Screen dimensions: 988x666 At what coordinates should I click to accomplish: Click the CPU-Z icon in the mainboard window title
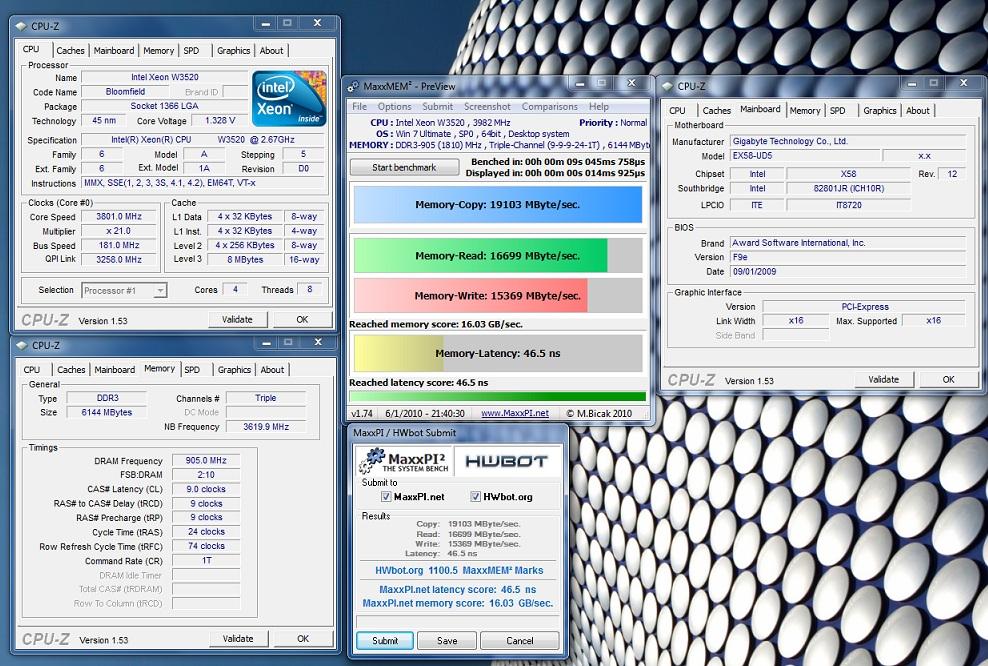tap(667, 86)
